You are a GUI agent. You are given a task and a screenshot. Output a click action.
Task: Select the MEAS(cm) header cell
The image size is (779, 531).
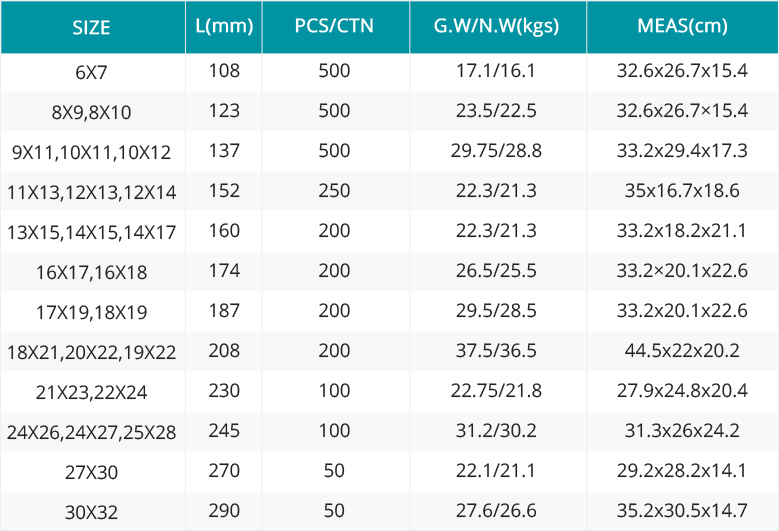(x=682, y=26)
